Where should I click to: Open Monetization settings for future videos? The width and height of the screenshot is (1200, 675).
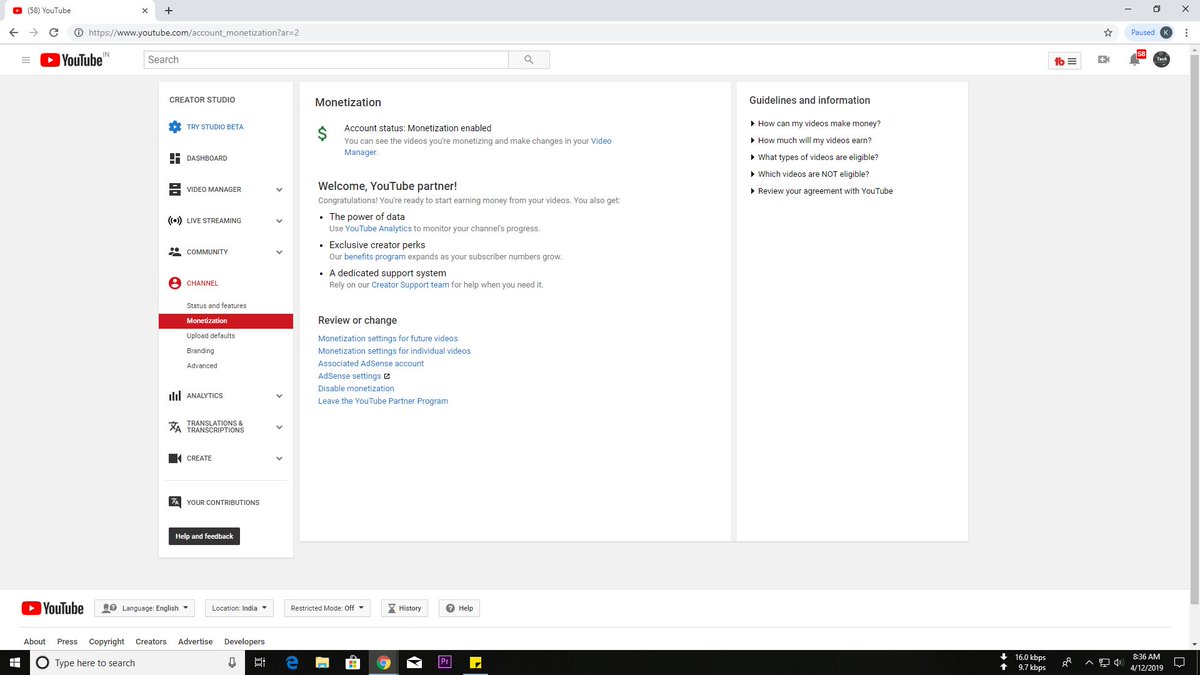pos(388,339)
